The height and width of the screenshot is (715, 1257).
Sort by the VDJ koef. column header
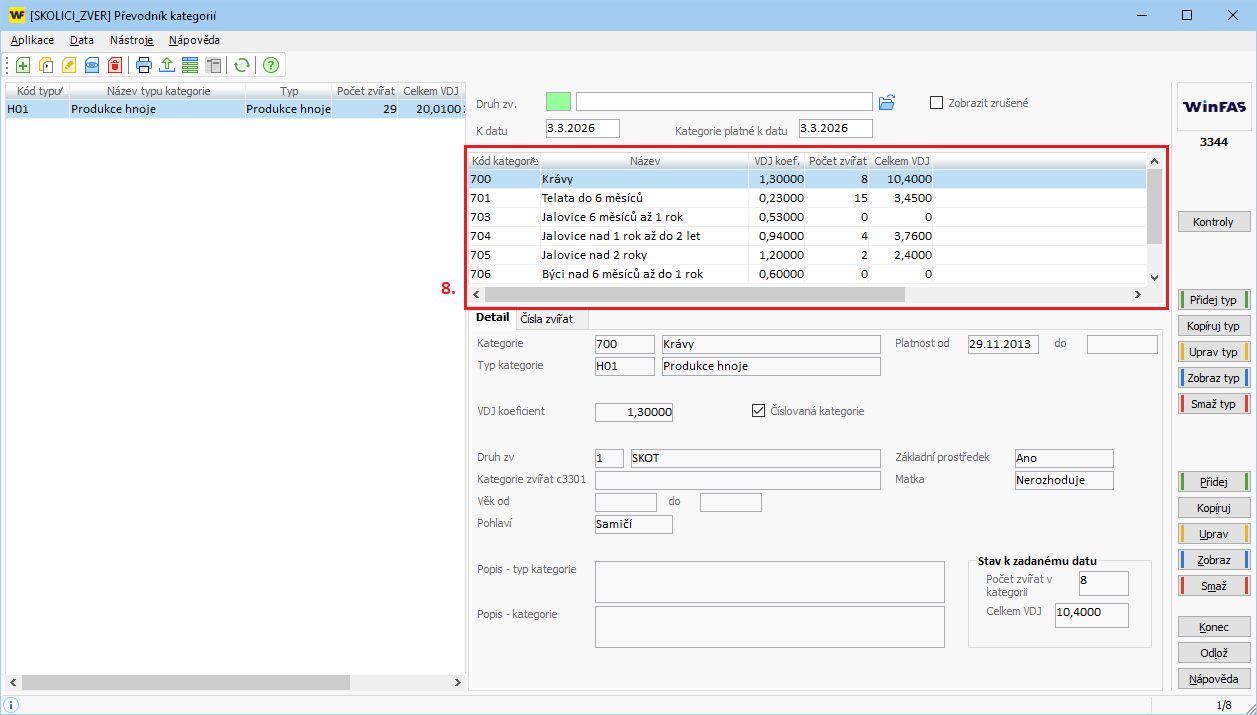point(777,160)
